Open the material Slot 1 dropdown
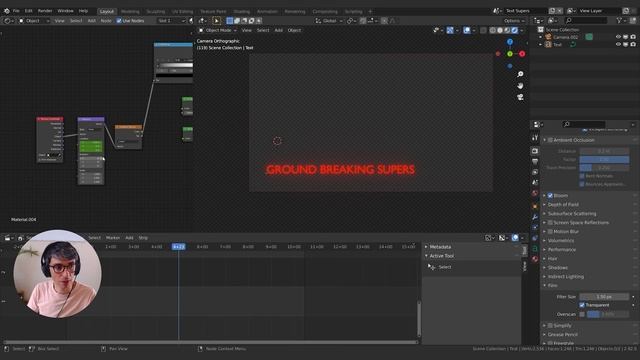 pos(171,20)
